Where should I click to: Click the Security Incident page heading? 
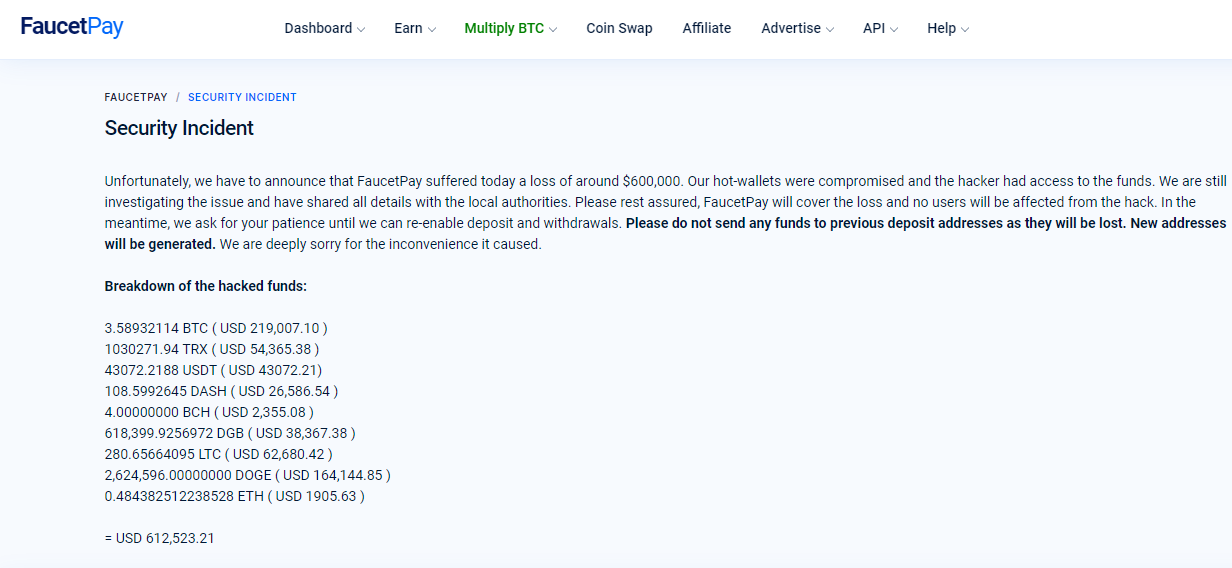pyautogui.click(x=179, y=128)
